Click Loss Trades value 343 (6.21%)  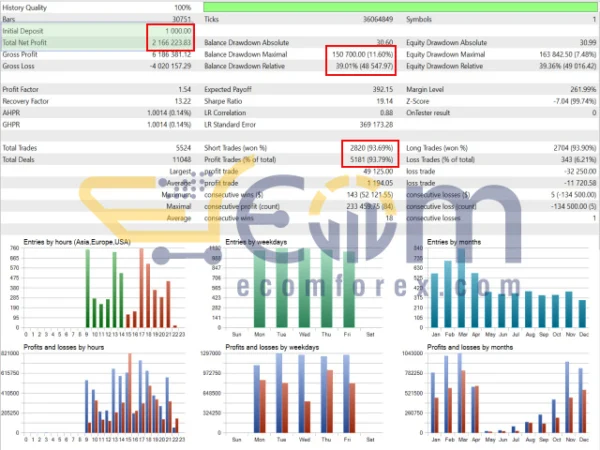579,160
